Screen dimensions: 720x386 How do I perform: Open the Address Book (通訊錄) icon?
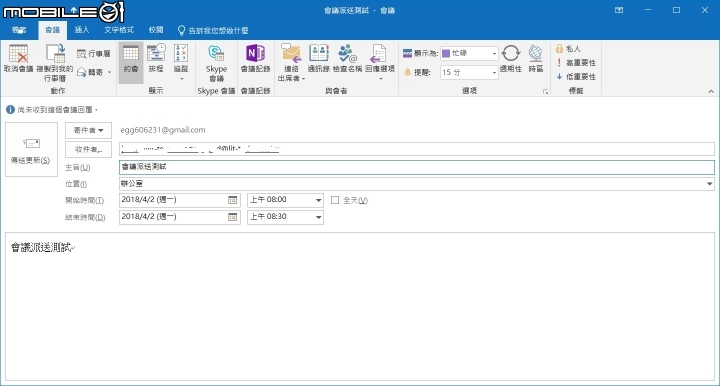(319, 53)
